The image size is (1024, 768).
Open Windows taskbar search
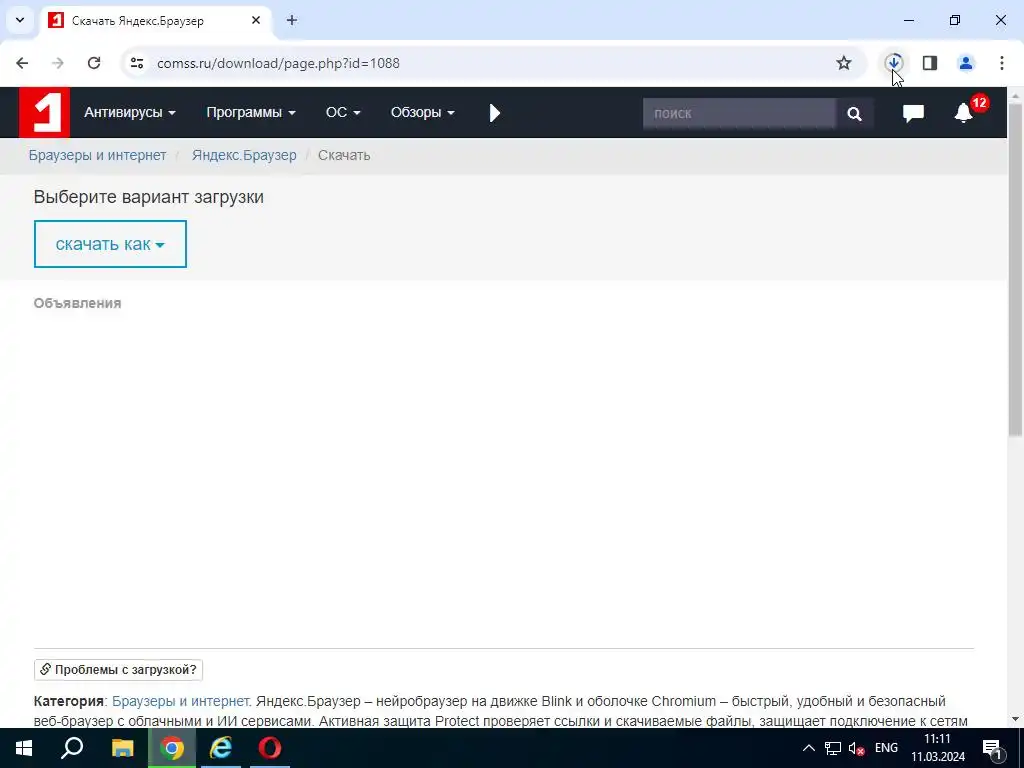click(x=72, y=748)
